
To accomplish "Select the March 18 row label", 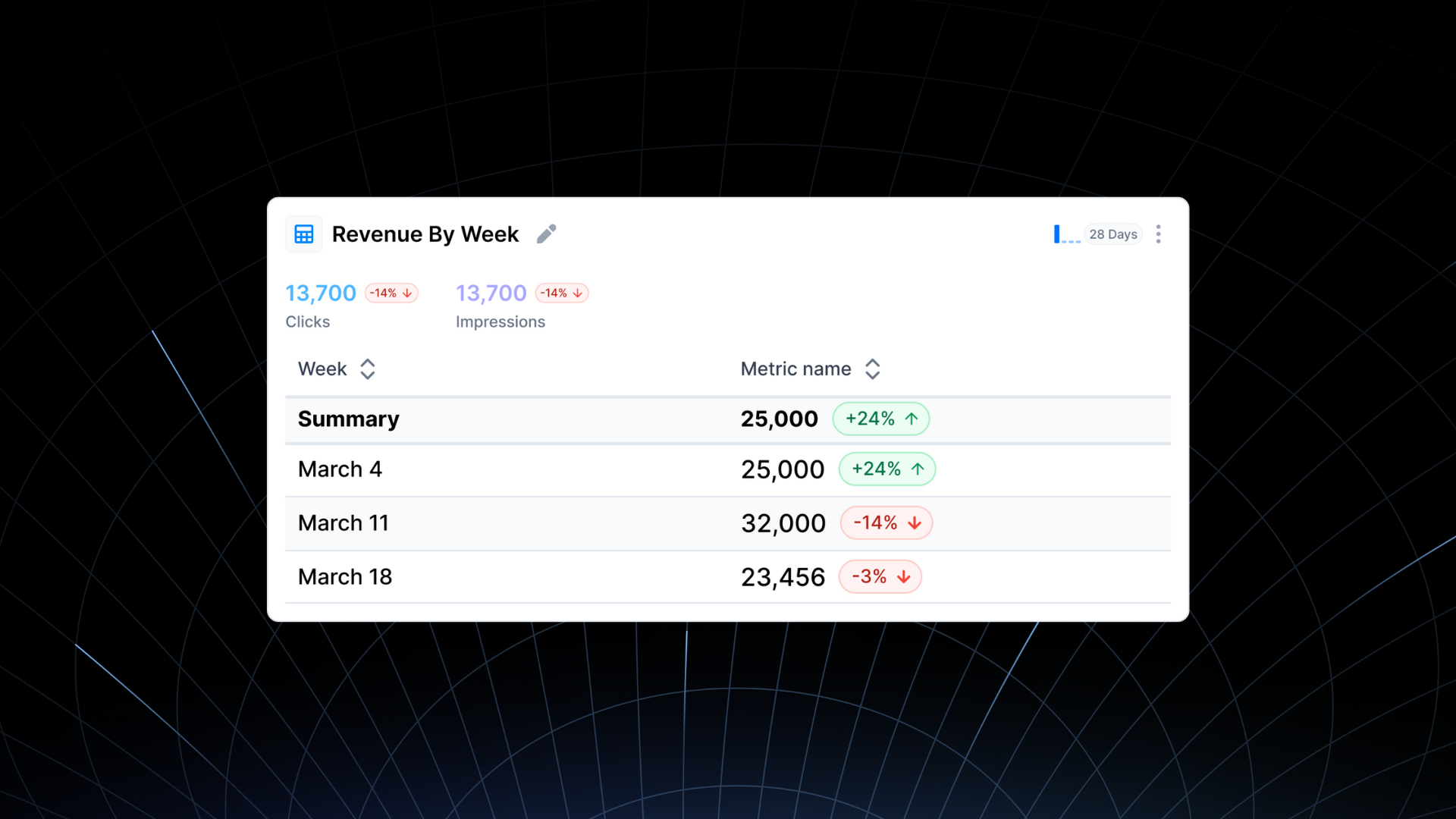I will tap(345, 577).
